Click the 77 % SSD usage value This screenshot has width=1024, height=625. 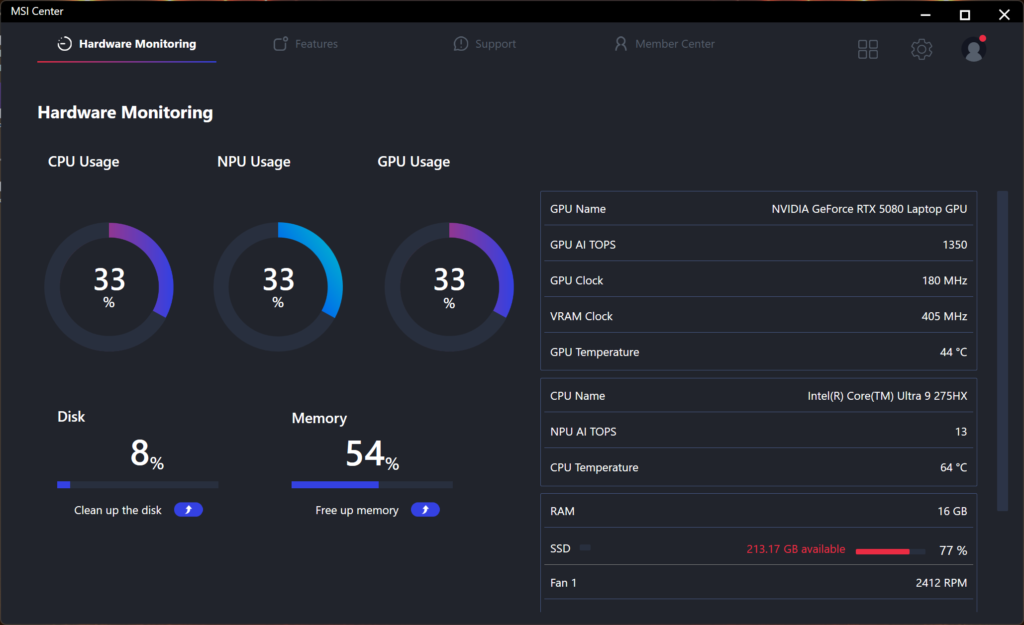[x=953, y=551]
